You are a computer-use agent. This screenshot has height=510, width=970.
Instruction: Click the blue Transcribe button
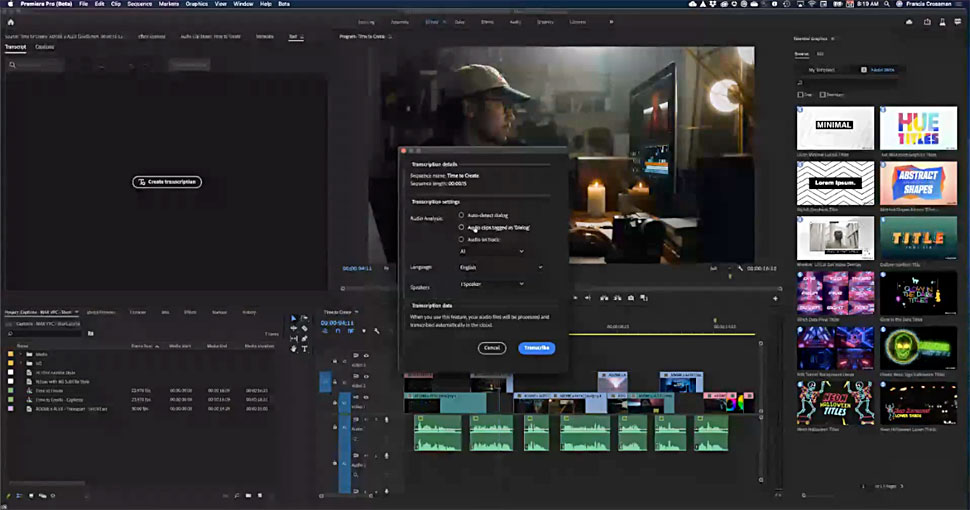(536, 348)
